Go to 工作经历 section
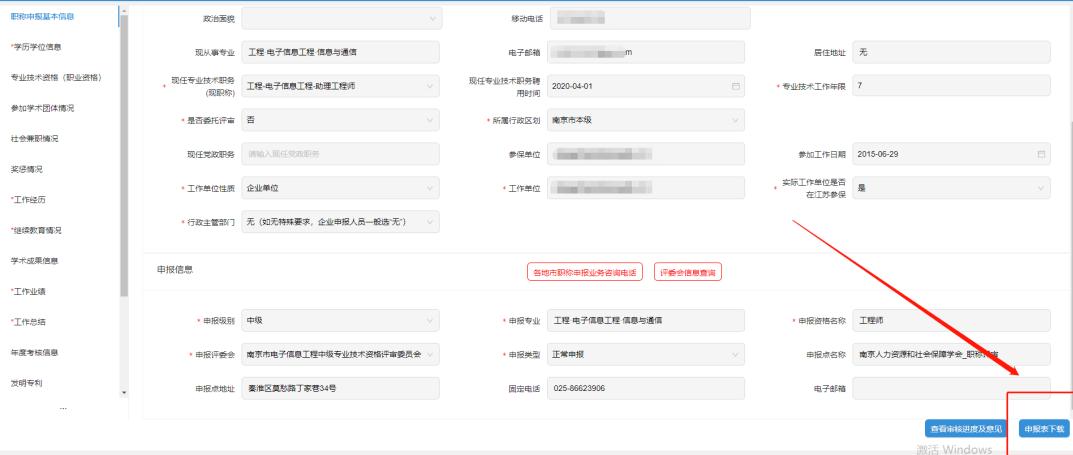 tap(29, 200)
